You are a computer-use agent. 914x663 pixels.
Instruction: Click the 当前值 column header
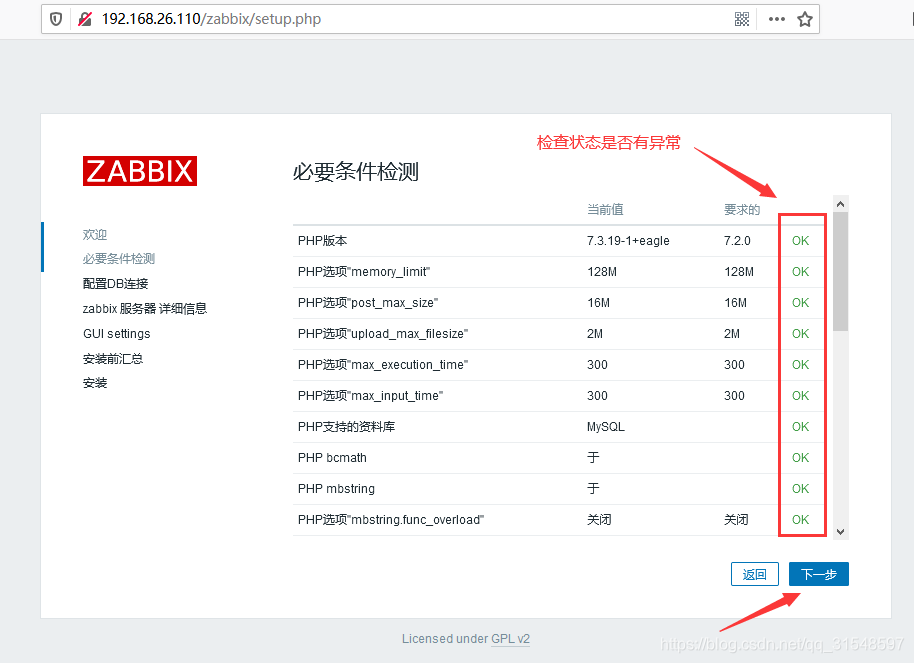point(605,209)
